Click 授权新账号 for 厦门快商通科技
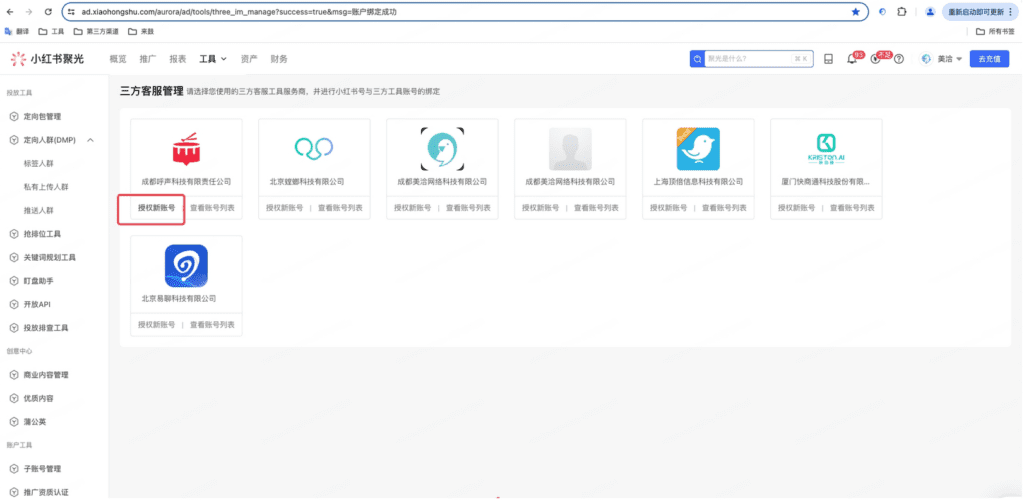 pos(797,208)
